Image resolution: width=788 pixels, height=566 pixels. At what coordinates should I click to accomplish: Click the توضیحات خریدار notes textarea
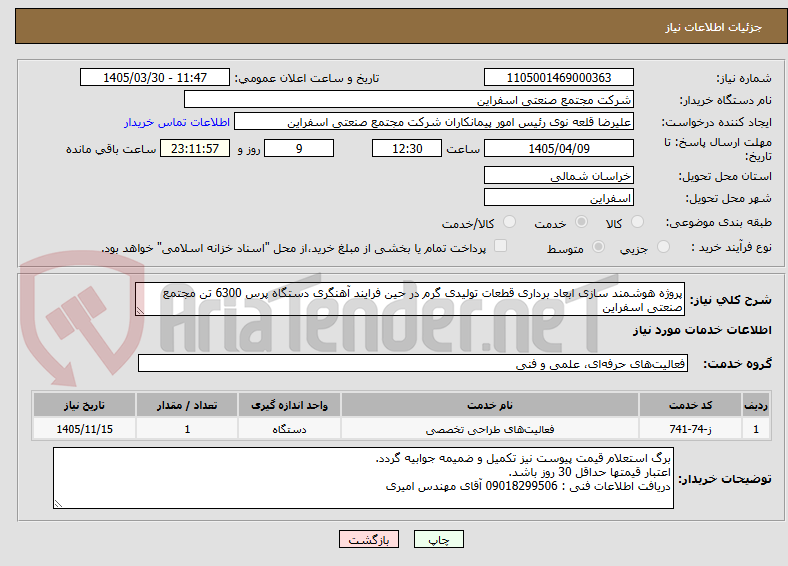[363, 478]
